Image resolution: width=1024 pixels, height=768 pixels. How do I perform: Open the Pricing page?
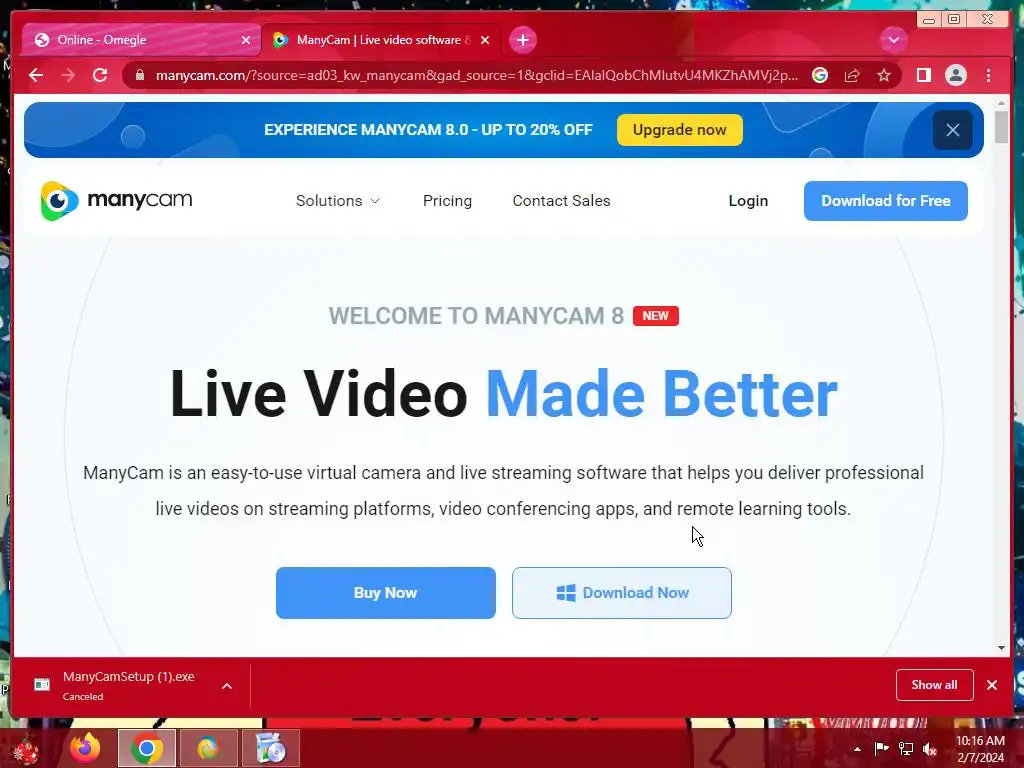[x=447, y=200]
